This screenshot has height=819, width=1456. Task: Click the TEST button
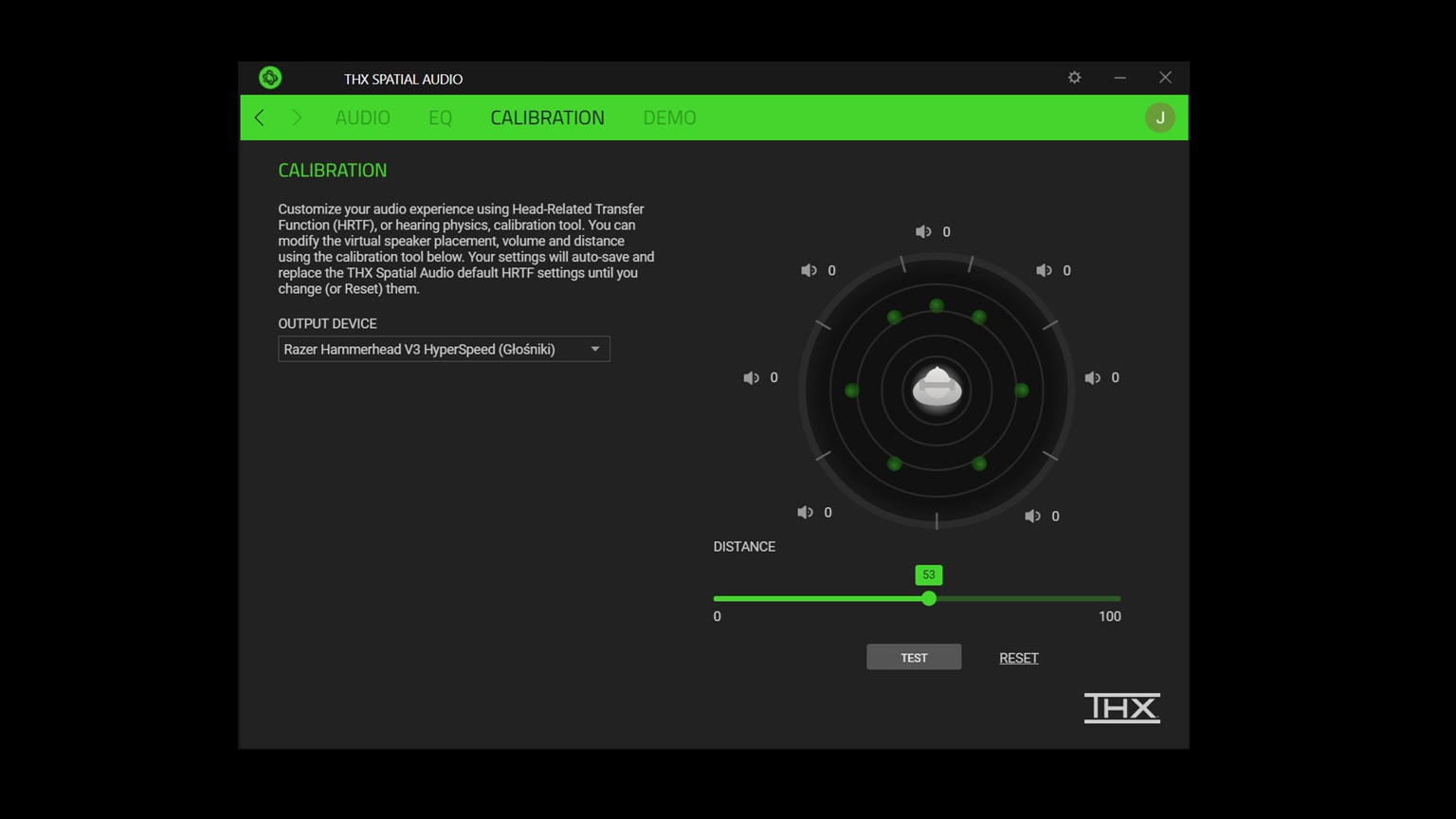coord(914,657)
